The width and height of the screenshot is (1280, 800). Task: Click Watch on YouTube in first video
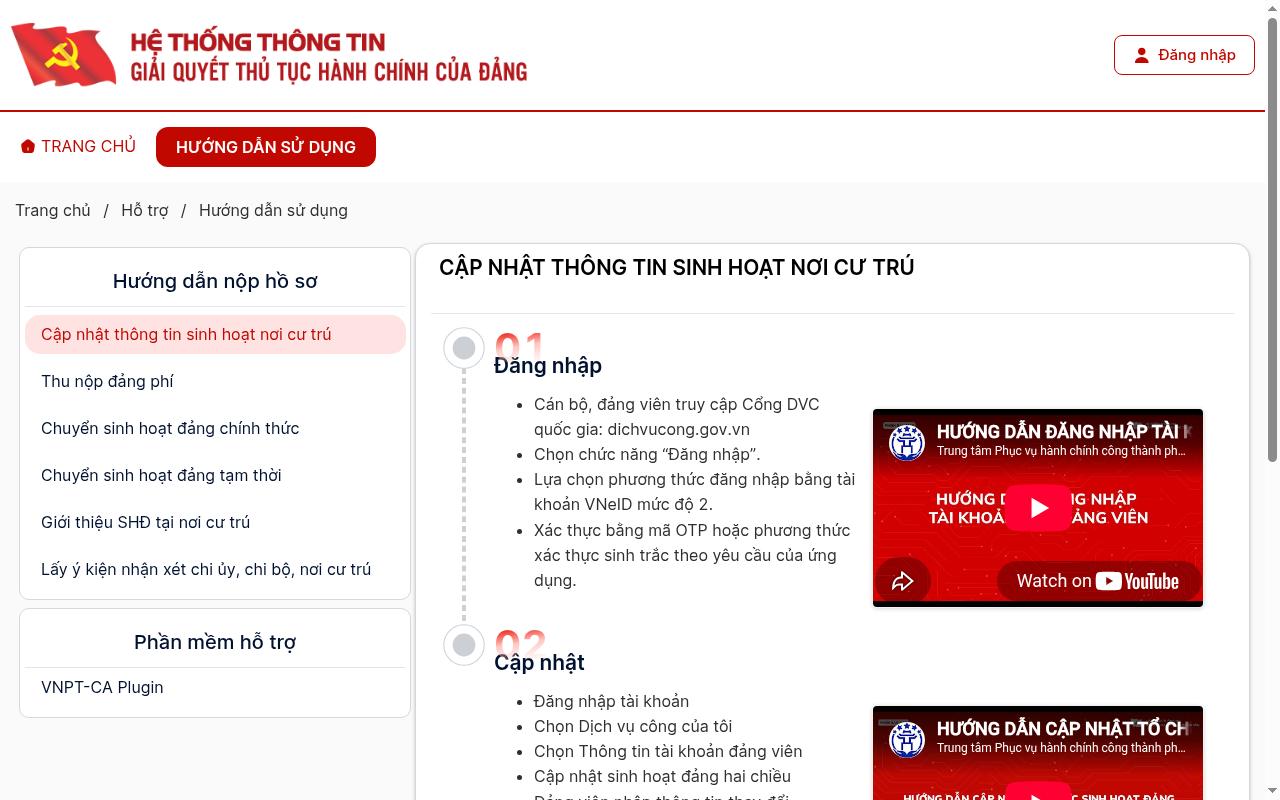tap(1098, 581)
